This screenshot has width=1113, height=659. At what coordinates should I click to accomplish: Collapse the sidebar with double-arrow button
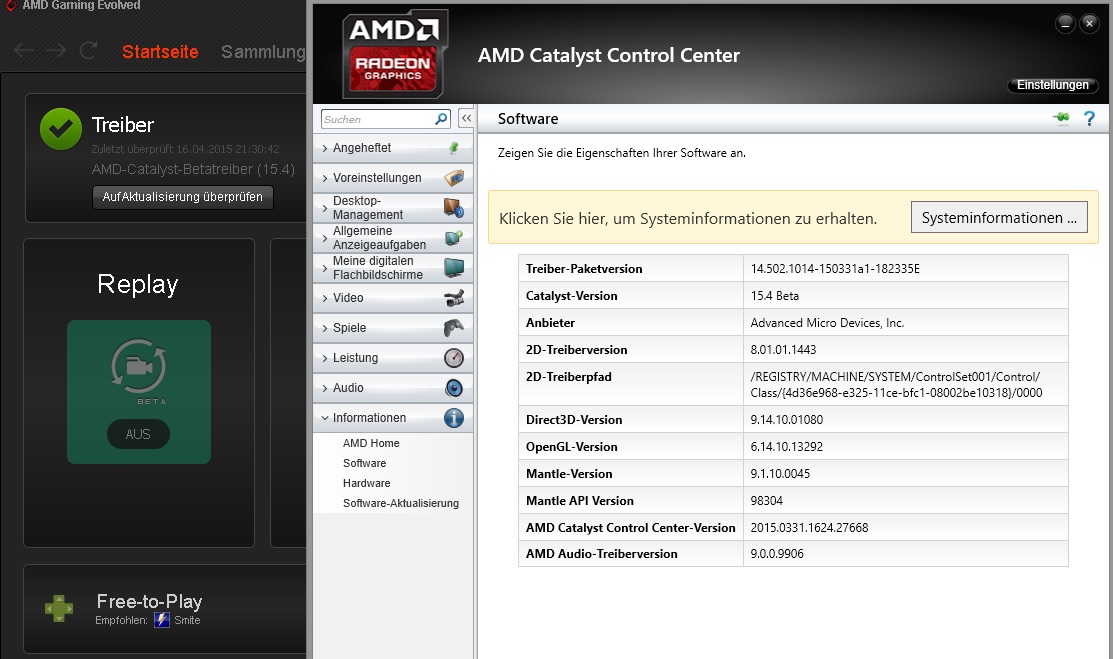point(466,119)
